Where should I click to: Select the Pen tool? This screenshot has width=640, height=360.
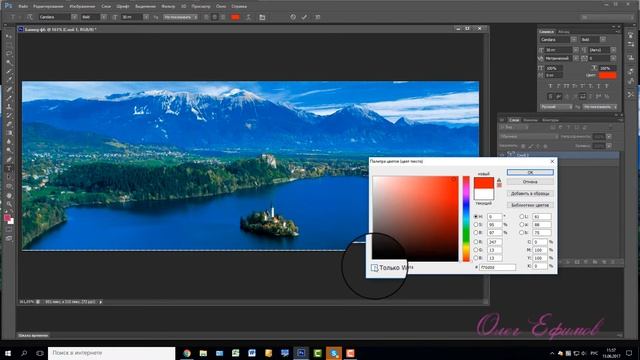click(x=9, y=160)
